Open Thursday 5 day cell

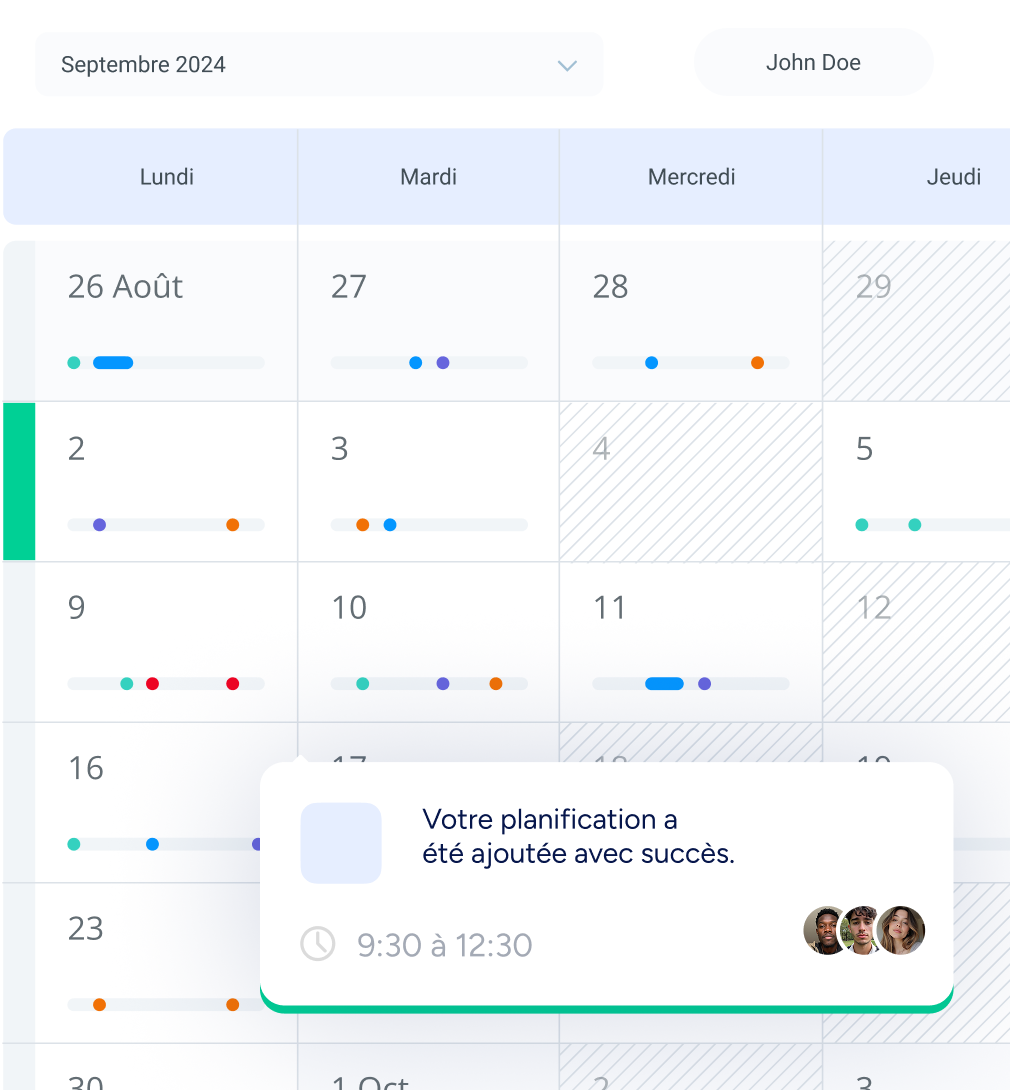pyautogui.click(x=917, y=482)
